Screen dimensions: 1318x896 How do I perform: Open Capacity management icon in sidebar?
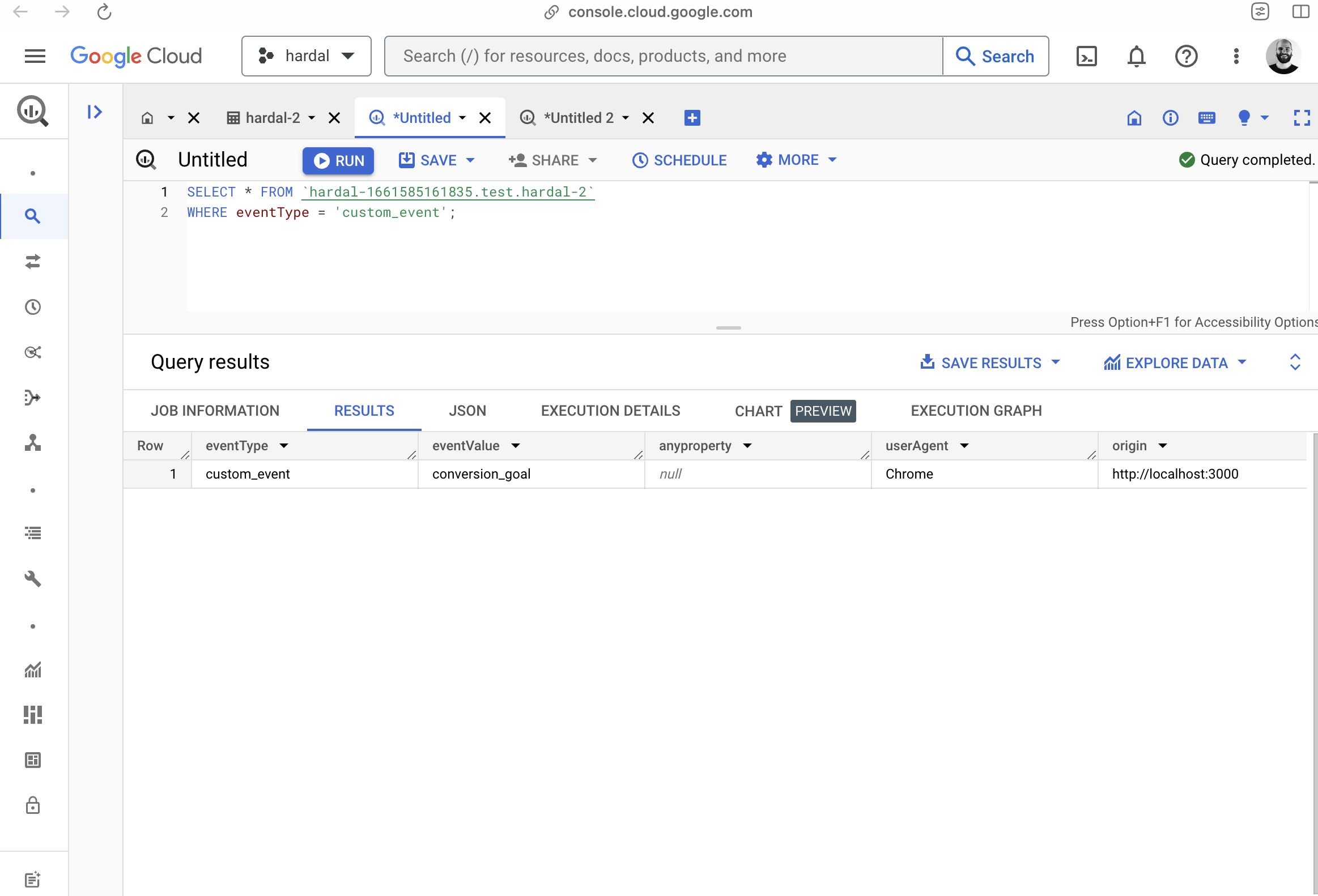point(33,715)
